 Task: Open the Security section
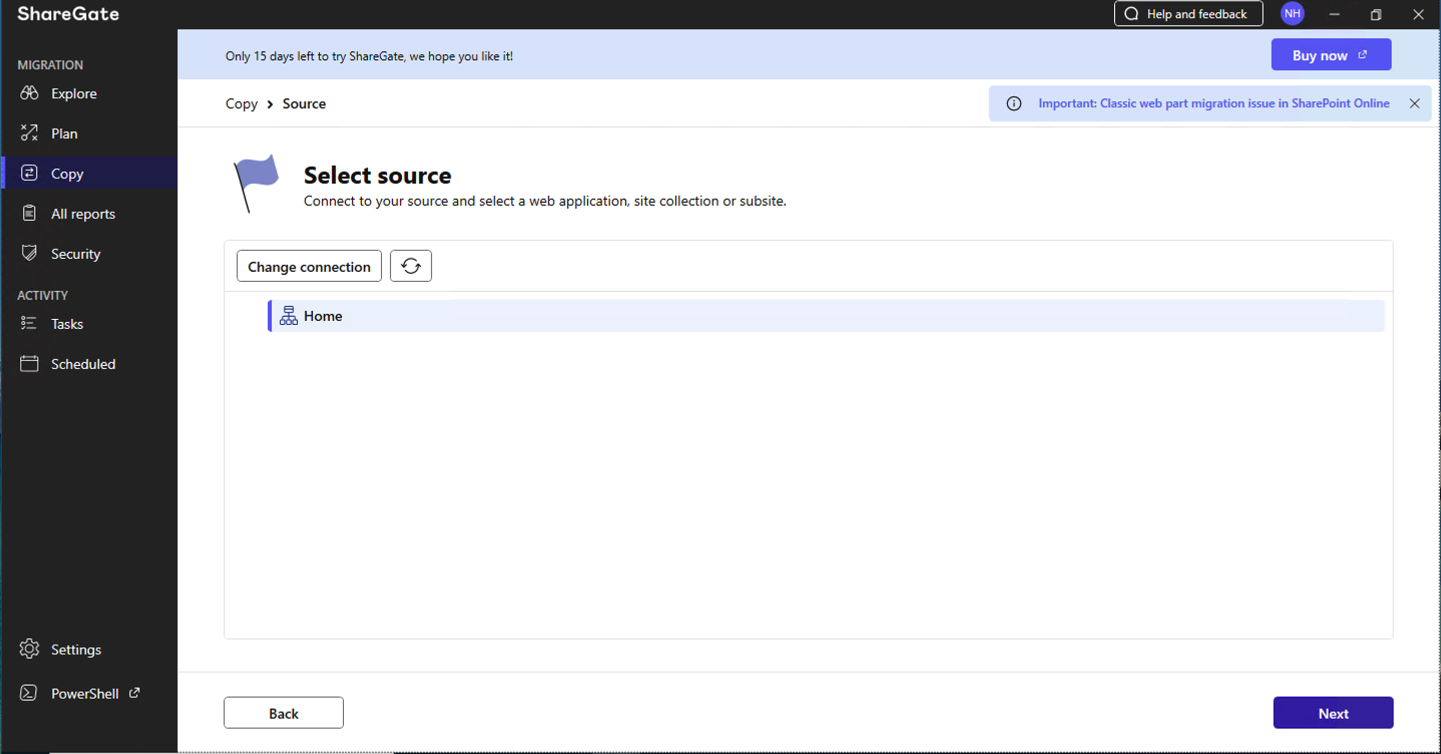coord(89,253)
